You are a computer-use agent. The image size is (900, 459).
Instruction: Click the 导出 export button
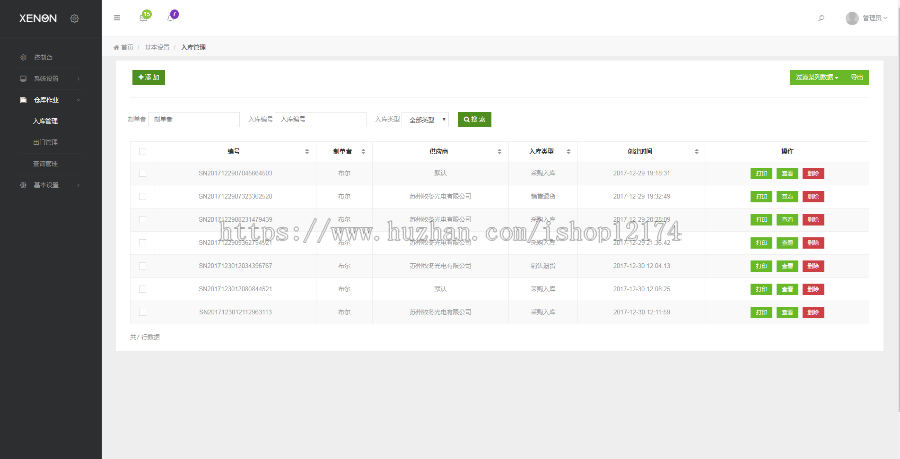pyautogui.click(x=857, y=77)
